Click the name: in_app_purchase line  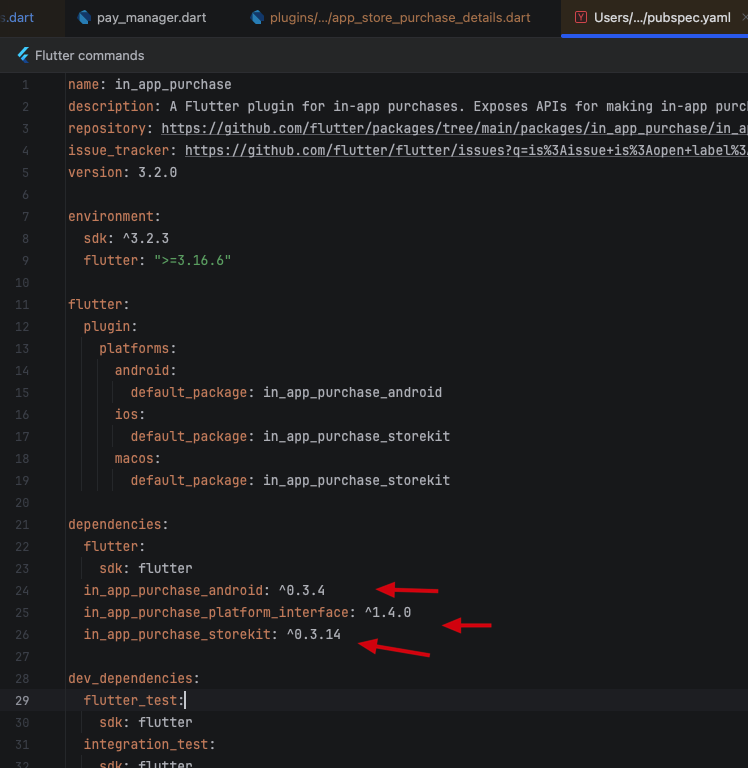click(149, 84)
